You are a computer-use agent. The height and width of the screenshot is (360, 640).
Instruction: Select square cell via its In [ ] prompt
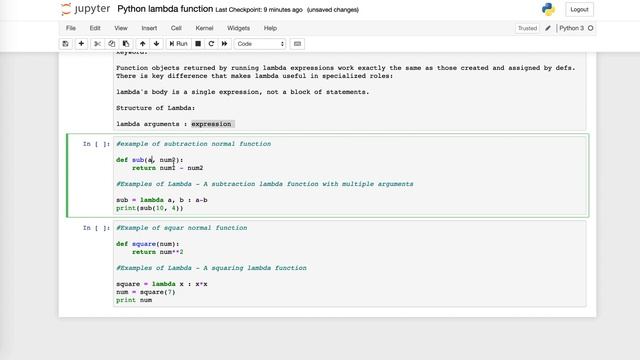tap(96, 228)
